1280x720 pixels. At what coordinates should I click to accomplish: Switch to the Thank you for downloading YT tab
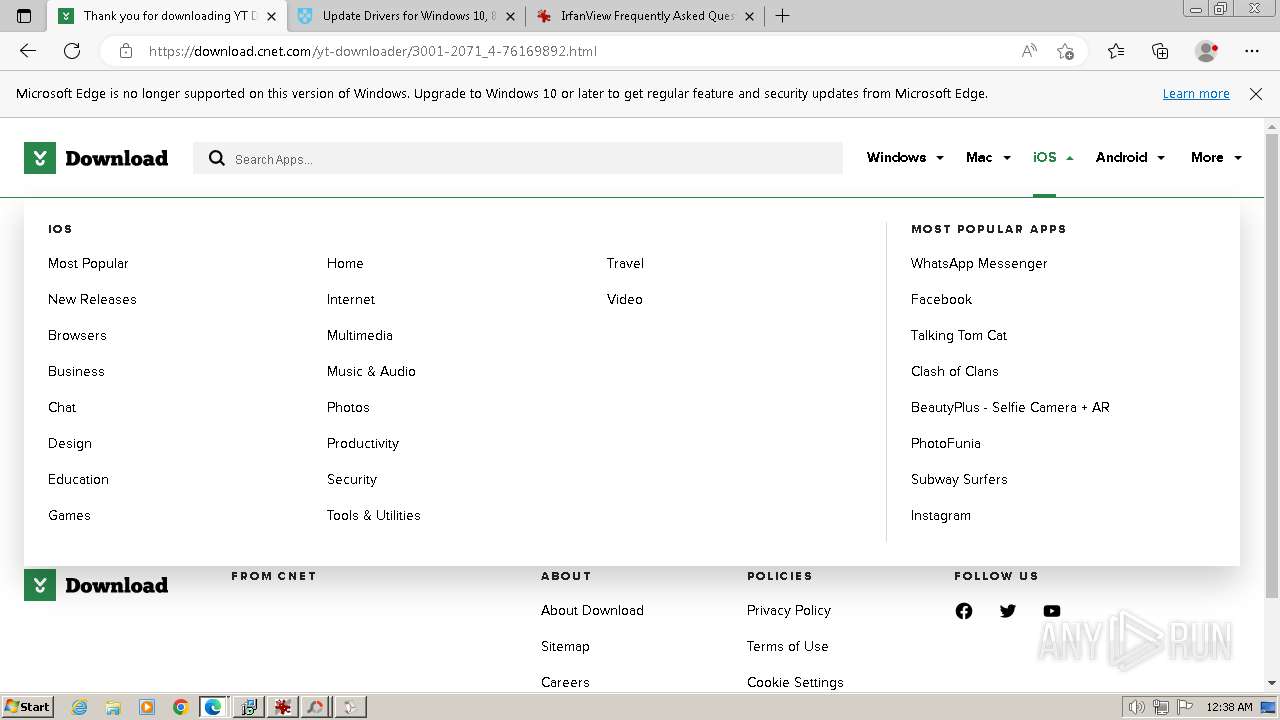point(168,16)
